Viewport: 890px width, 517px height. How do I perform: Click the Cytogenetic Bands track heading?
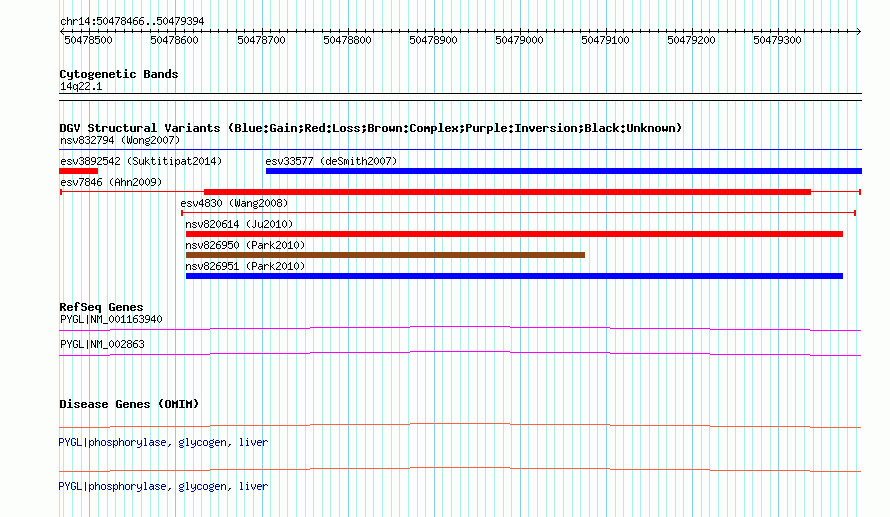[119, 74]
